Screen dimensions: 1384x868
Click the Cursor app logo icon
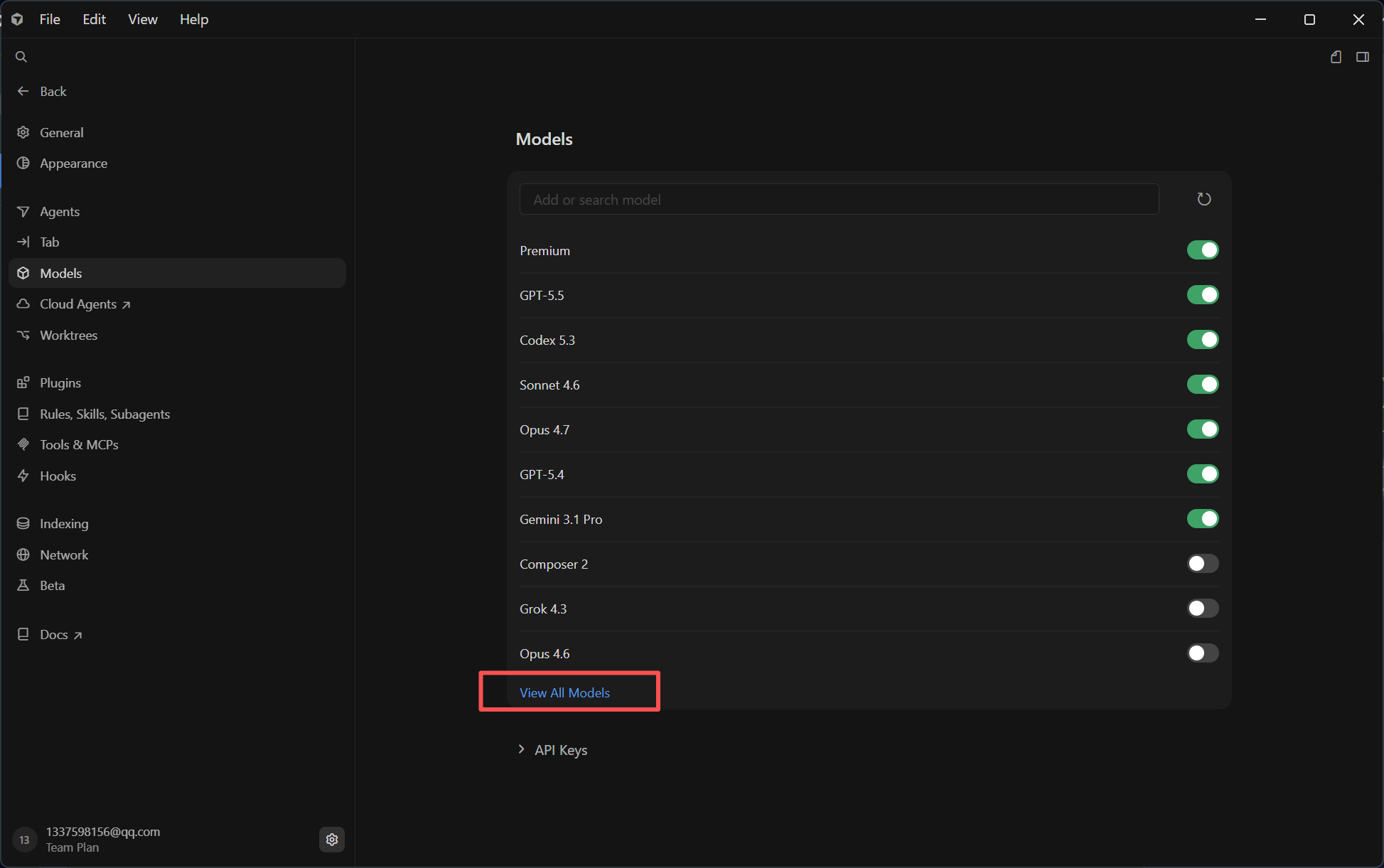point(17,19)
